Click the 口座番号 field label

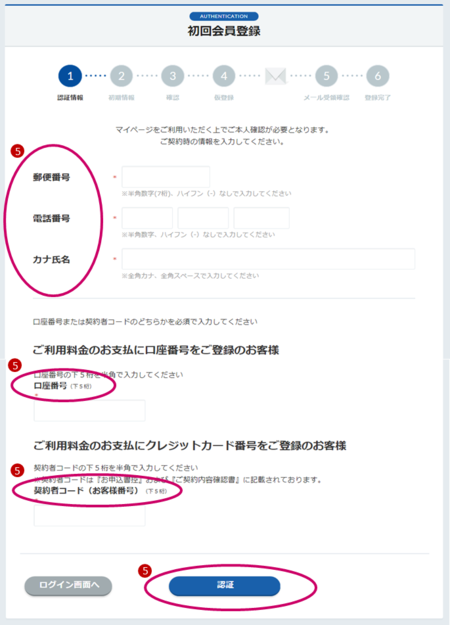[x=50, y=385]
